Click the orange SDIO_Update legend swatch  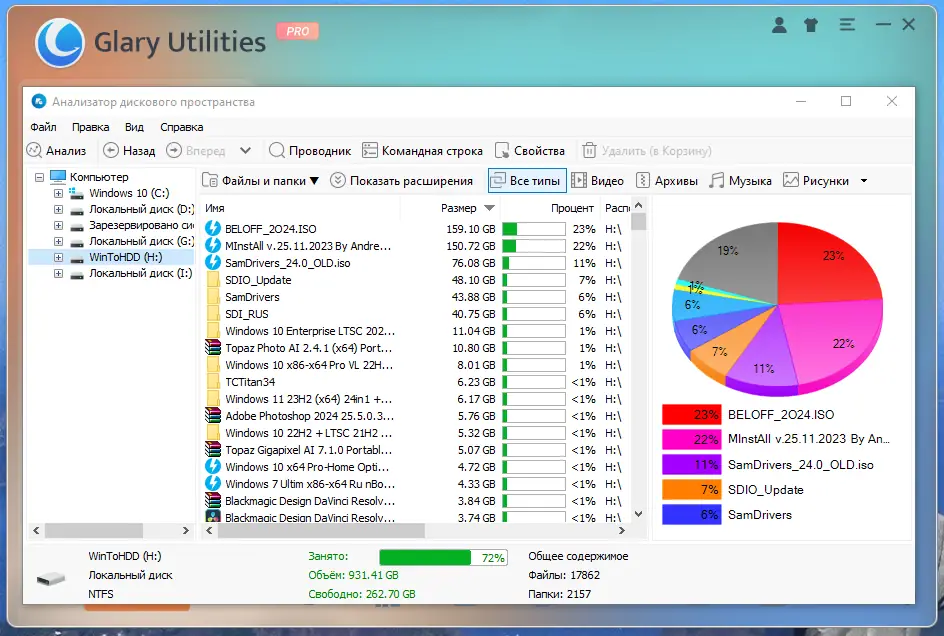(691, 490)
